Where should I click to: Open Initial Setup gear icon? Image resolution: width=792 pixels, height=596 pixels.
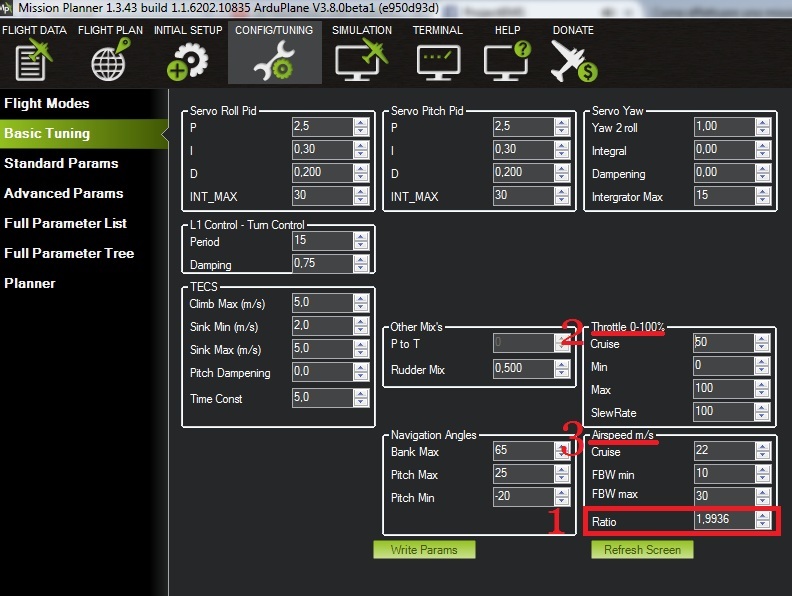187,62
